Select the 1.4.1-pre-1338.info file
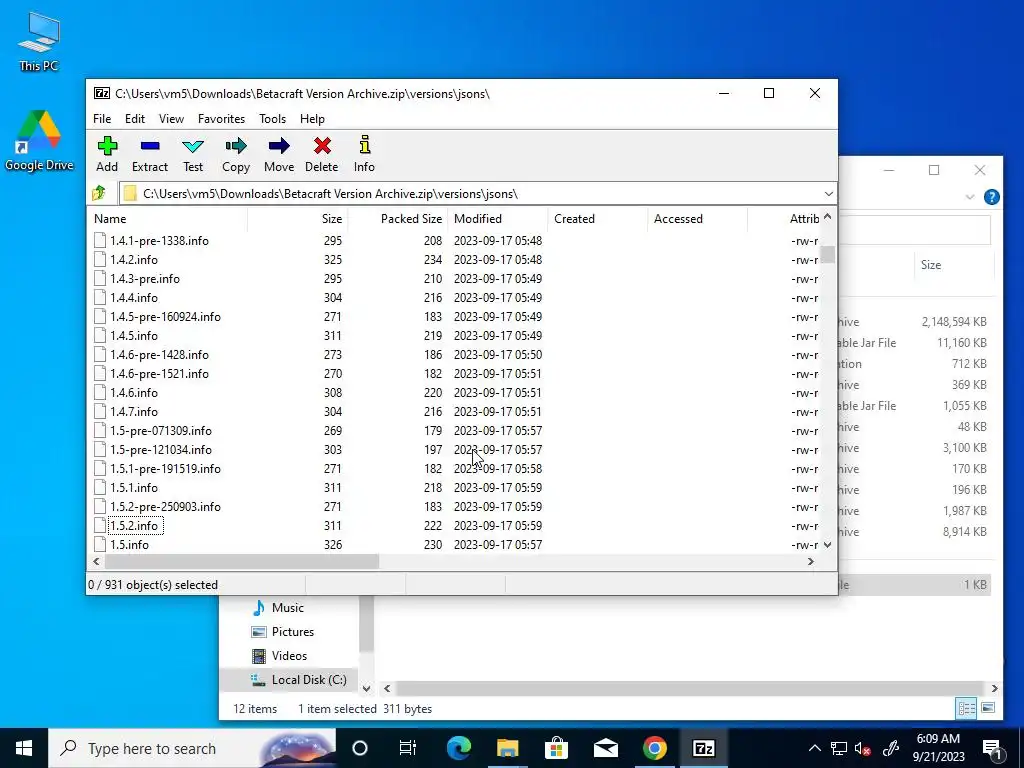The height and width of the screenshot is (768, 1024). 159,240
